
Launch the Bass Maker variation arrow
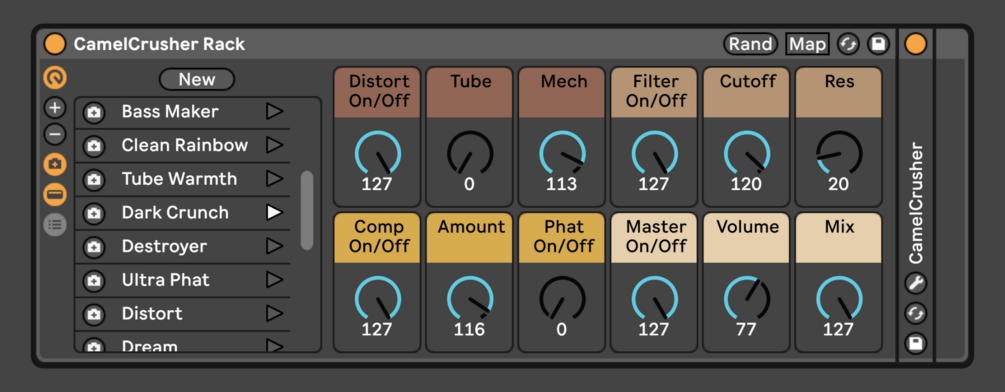[274, 111]
